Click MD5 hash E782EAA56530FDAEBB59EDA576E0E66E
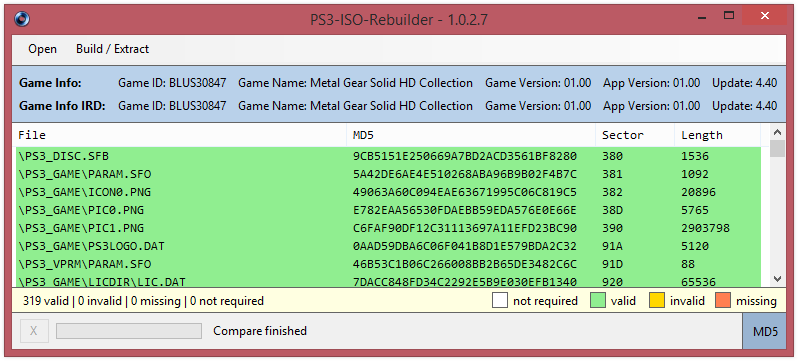The height and width of the screenshot is (361, 798). pos(465,210)
